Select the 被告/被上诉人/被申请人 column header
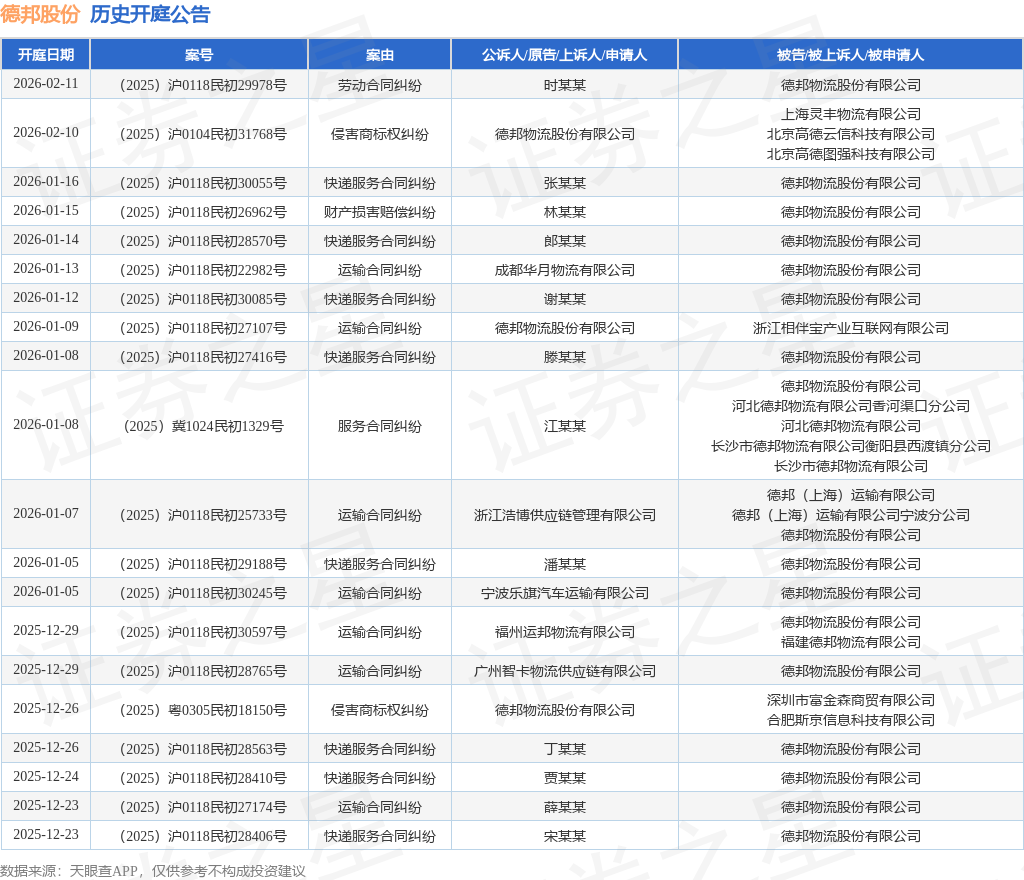Screen dimensions: 1024x880 850,55
